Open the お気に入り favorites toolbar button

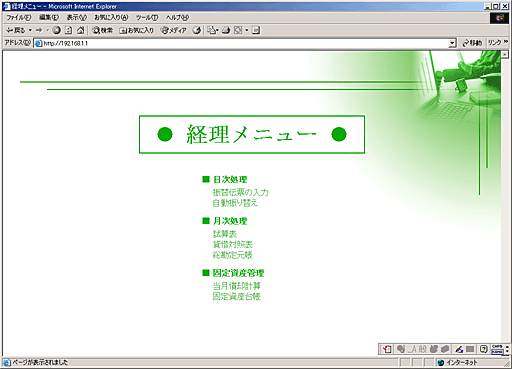pos(137,30)
